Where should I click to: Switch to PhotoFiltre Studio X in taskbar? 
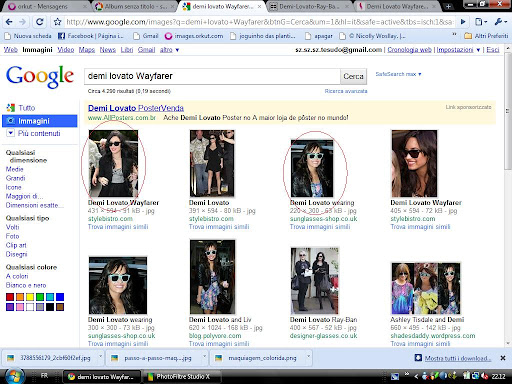(x=183, y=377)
